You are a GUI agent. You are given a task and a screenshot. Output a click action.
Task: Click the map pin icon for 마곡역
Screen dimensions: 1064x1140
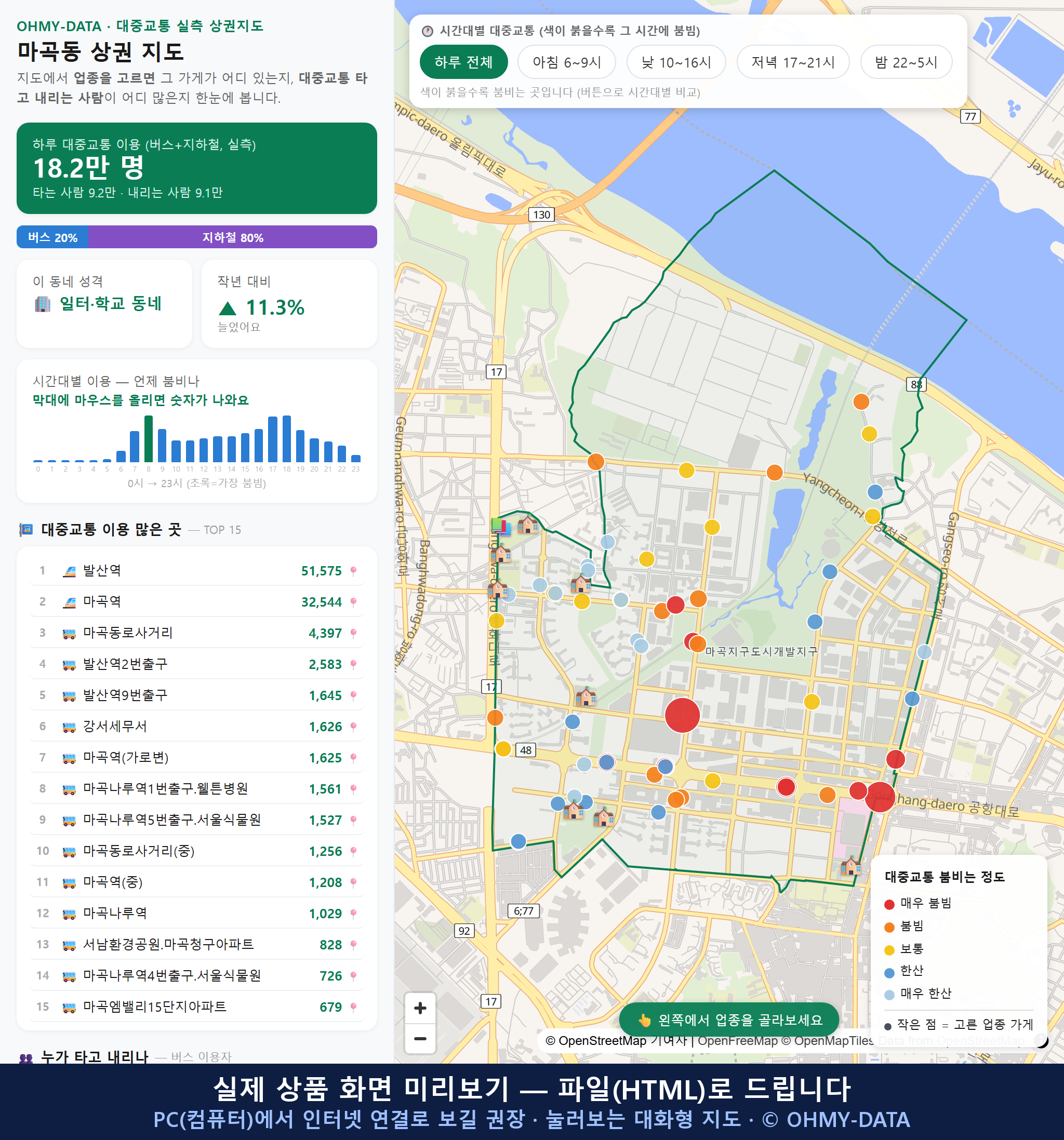tap(353, 602)
